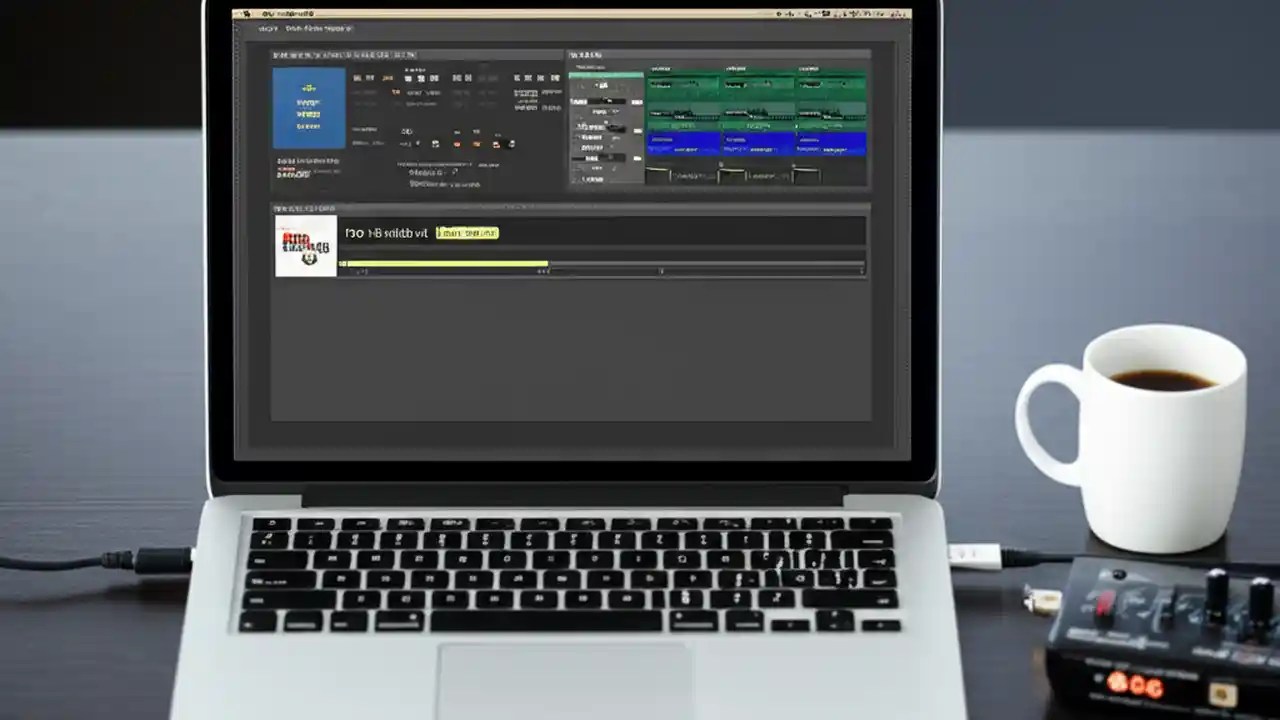Select the orange folder-style icon near the center
The height and width of the screenshot is (720, 1280).
point(477,143)
